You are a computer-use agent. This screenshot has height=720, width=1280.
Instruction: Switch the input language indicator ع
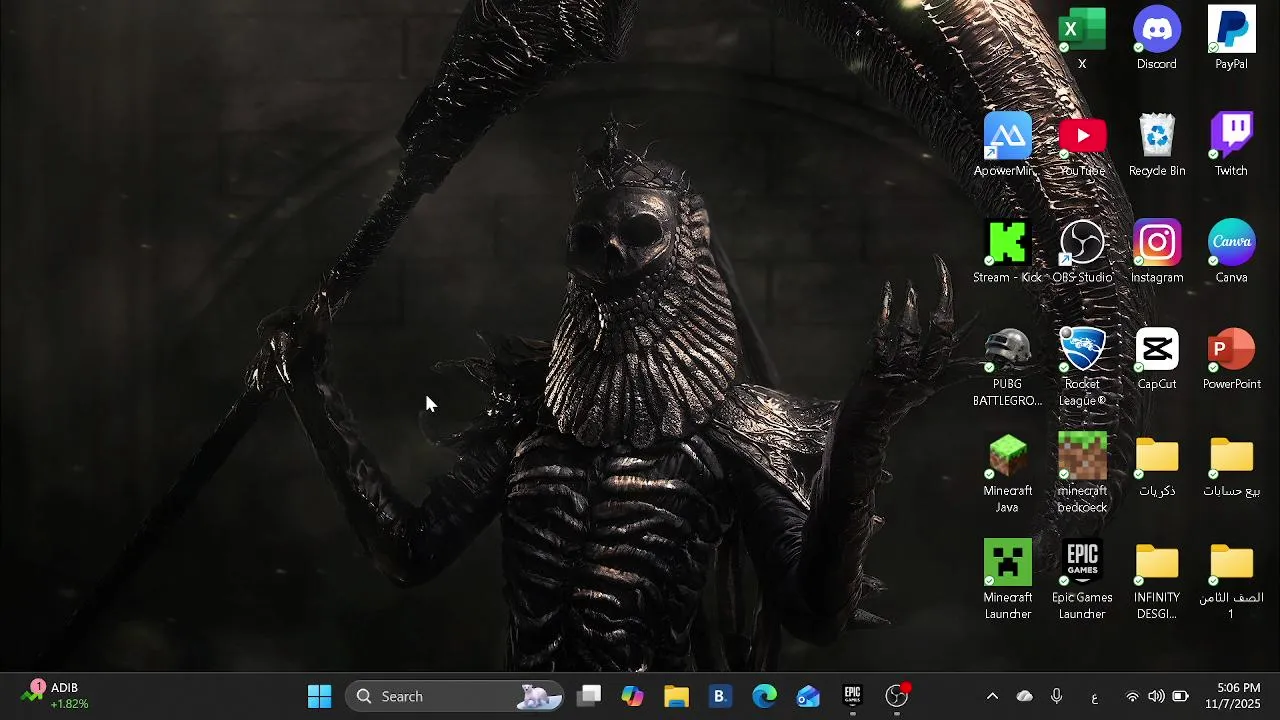coord(1094,697)
